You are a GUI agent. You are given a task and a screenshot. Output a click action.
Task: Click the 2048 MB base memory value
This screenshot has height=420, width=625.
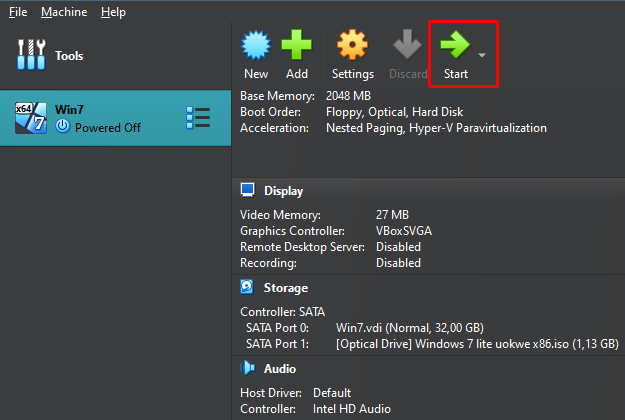tap(348, 96)
